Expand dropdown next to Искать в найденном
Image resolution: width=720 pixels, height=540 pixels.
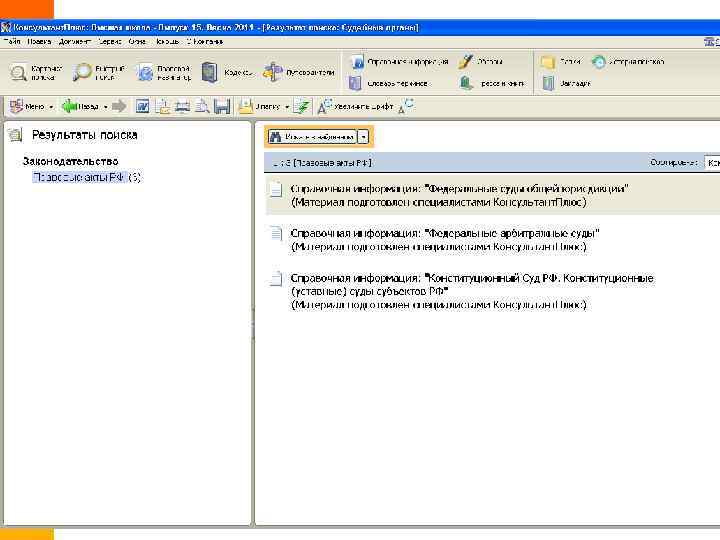point(363,137)
